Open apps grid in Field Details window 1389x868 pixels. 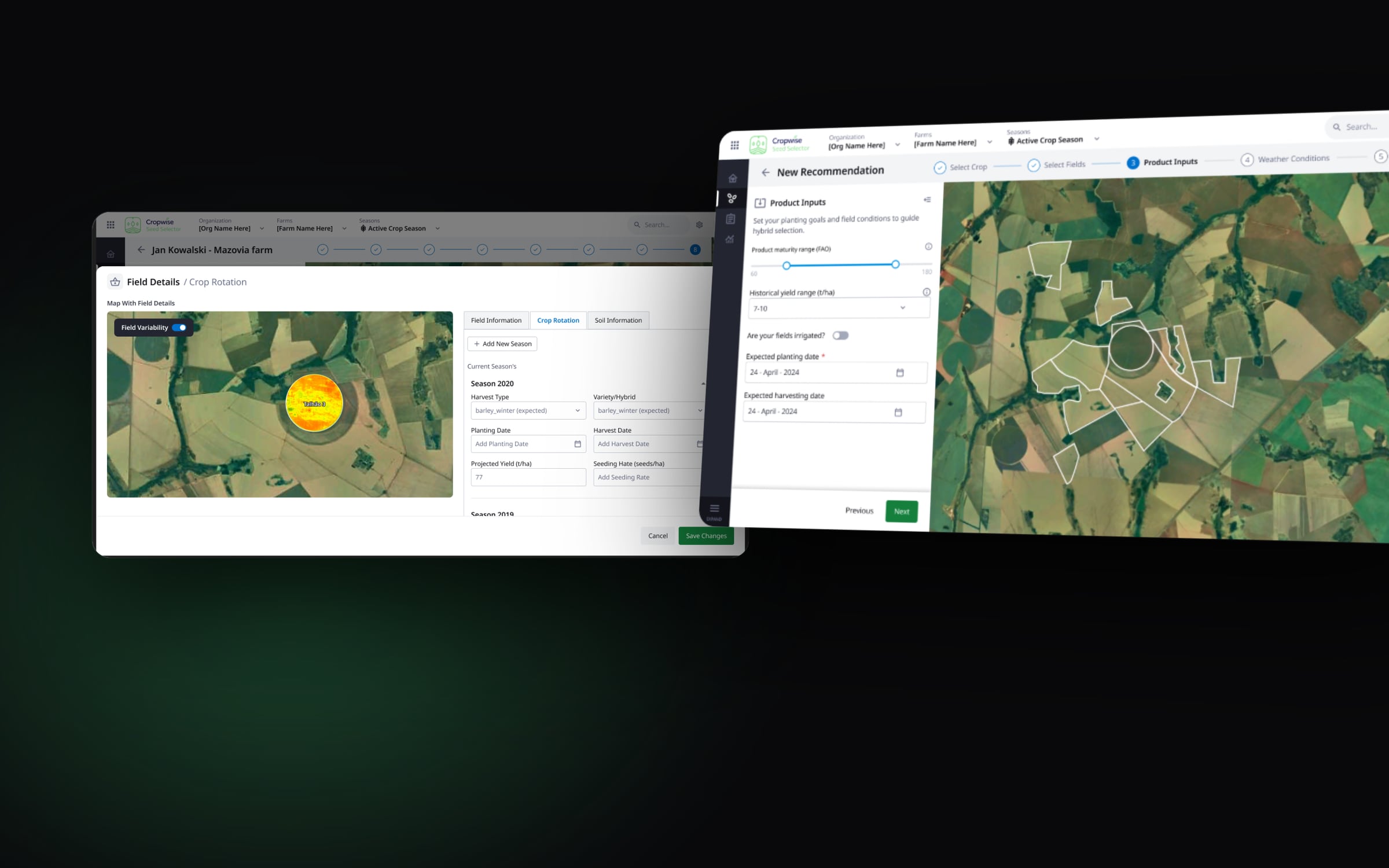(111, 225)
